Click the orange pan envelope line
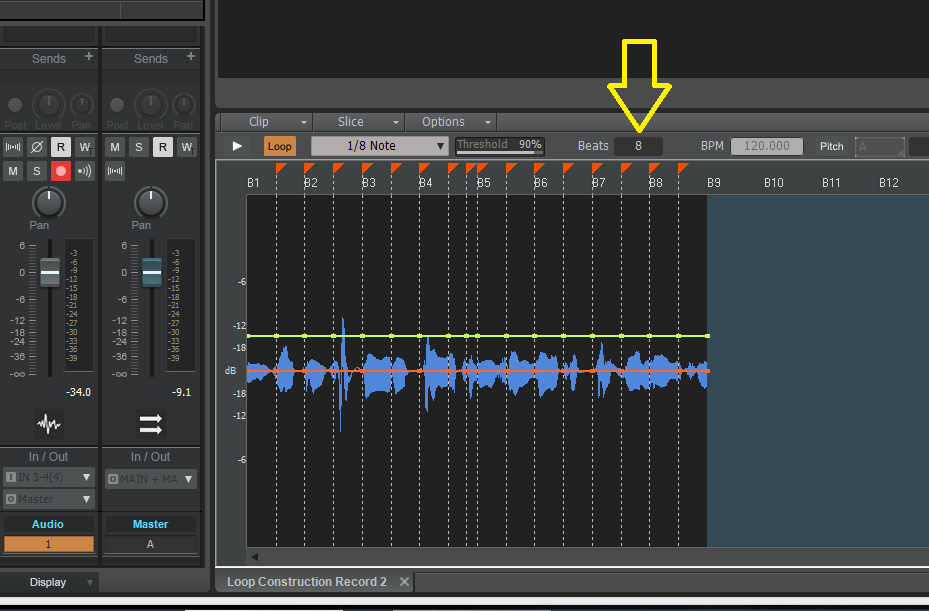The height and width of the screenshot is (611, 929). [478, 371]
